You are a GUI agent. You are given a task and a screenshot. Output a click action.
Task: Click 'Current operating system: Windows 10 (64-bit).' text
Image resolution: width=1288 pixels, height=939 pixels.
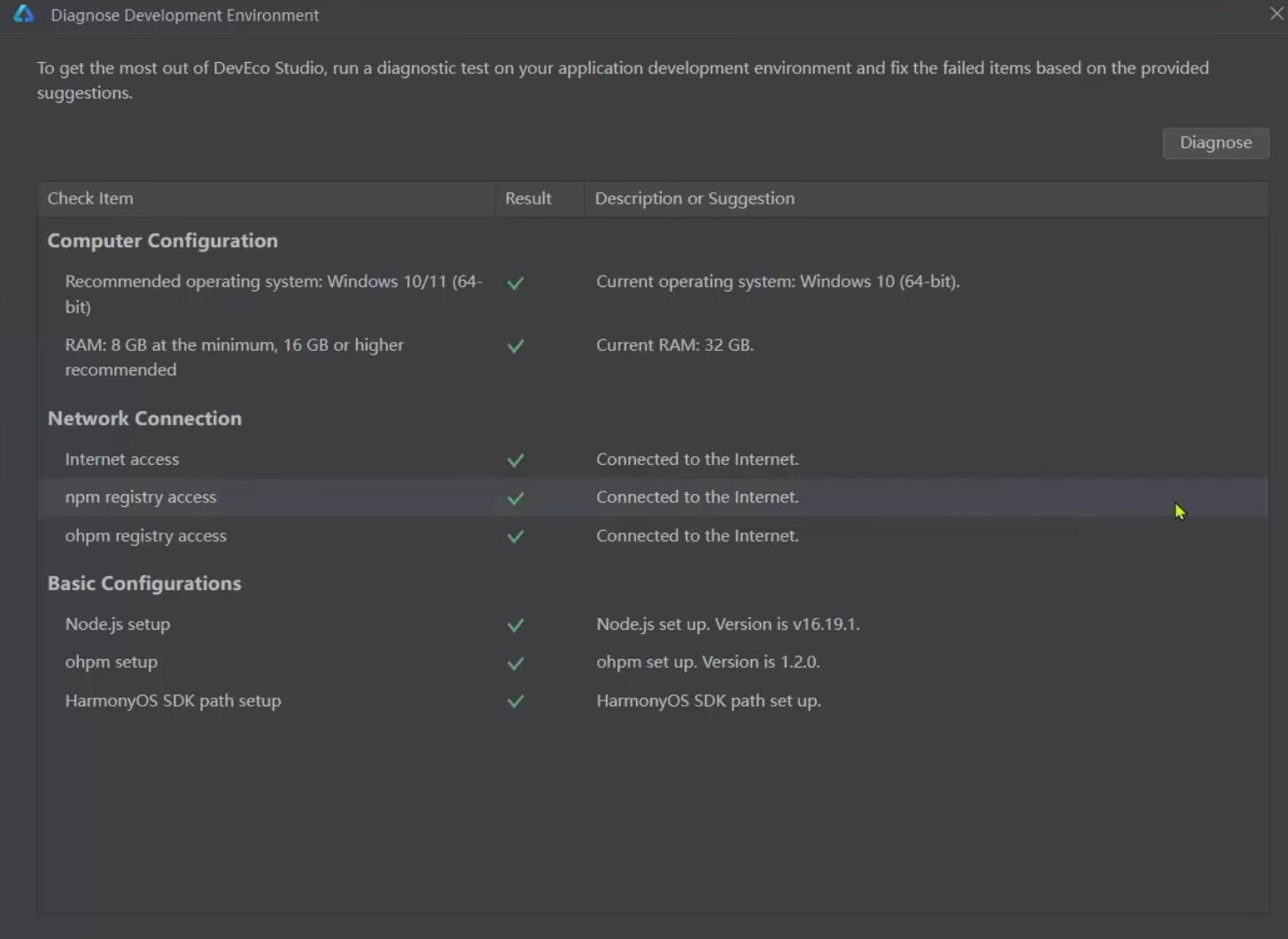point(778,282)
